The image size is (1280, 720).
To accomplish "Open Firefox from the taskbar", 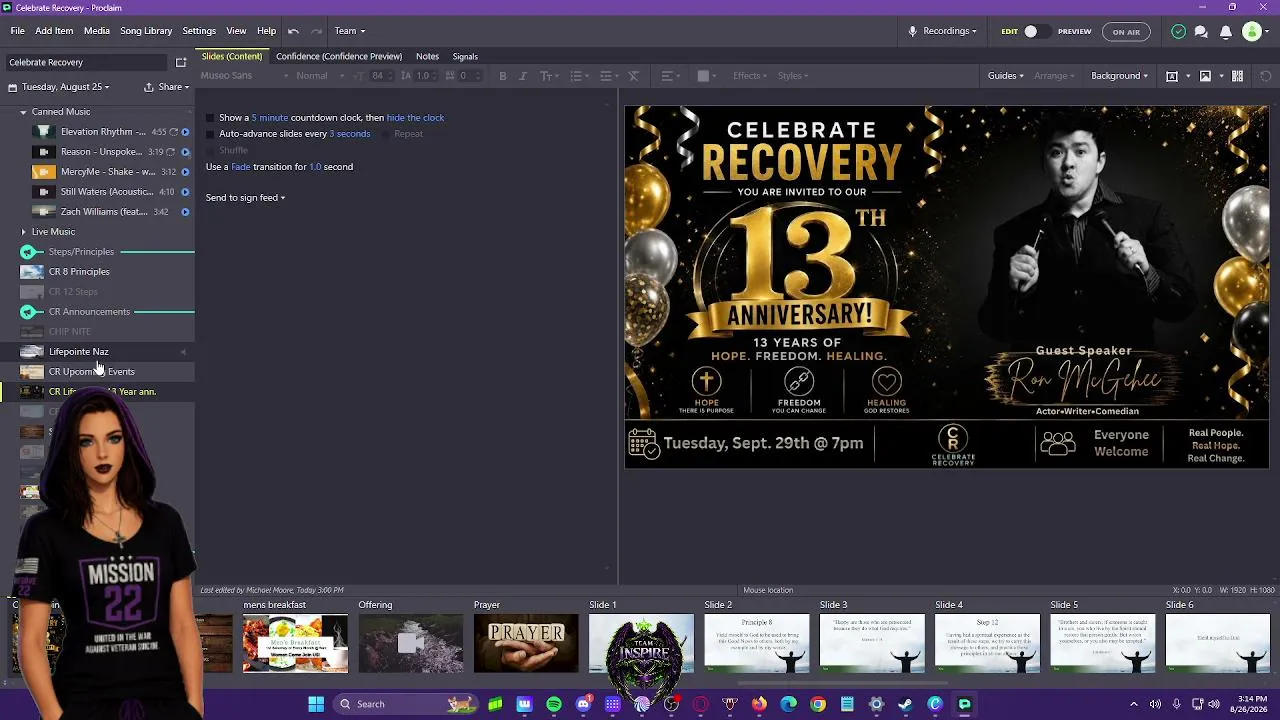I will (x=759, y=704).
